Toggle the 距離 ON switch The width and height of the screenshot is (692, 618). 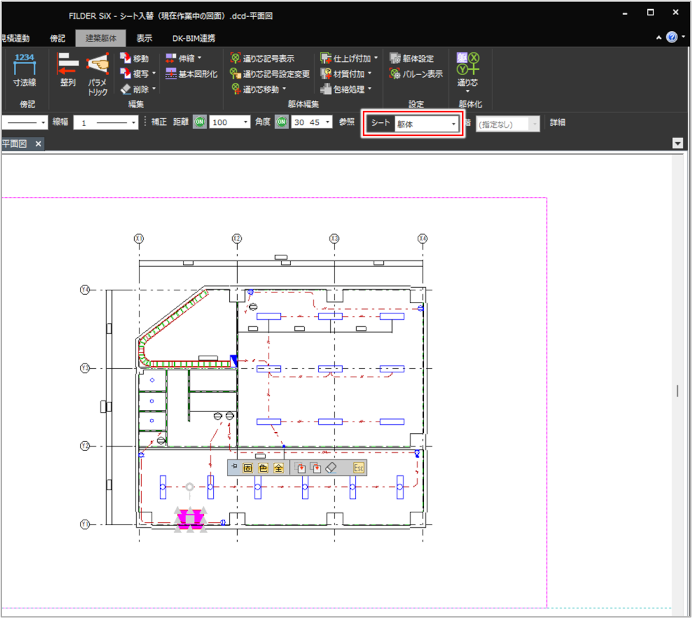coord(200,122)
